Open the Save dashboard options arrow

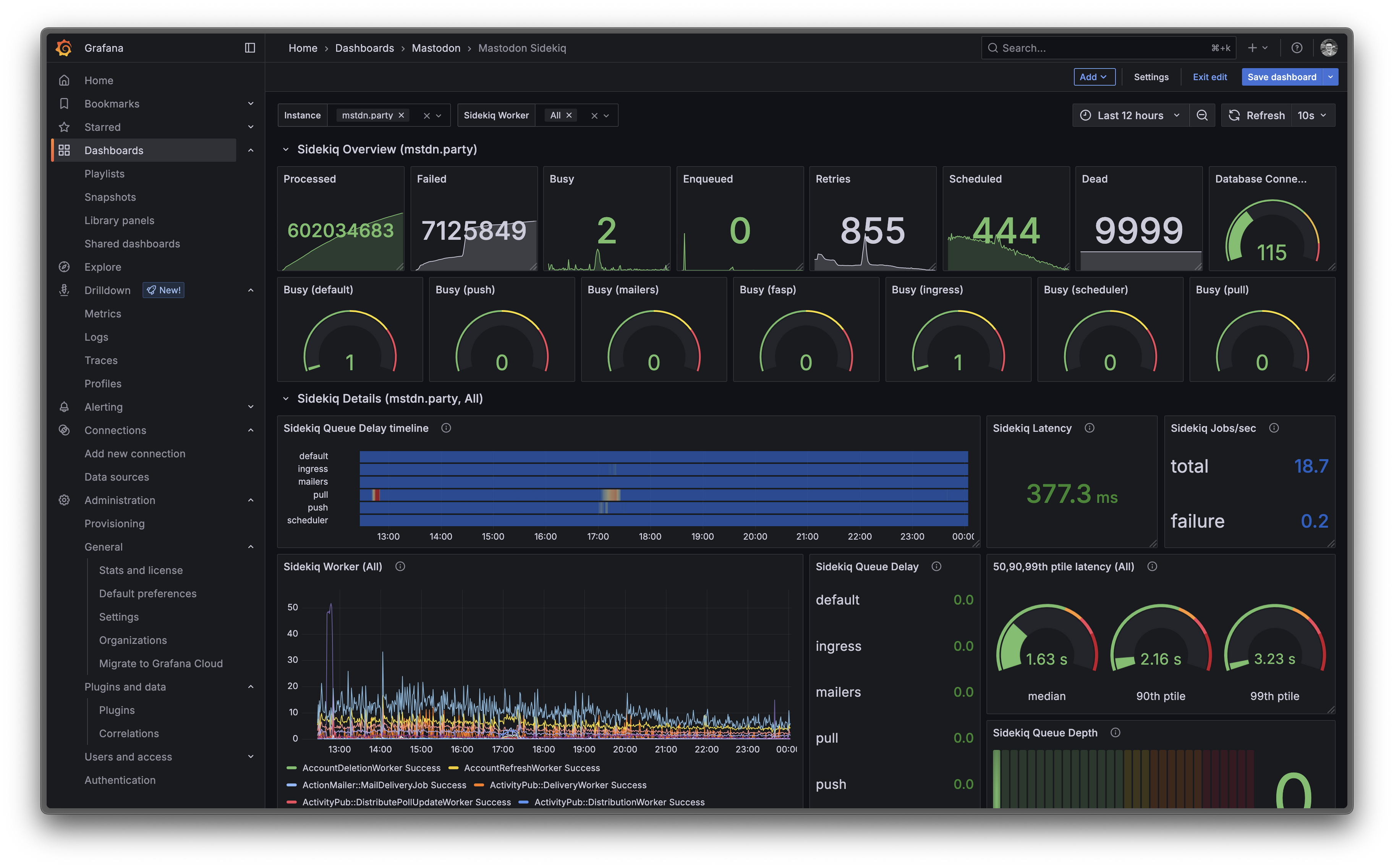tap(1330, 77)
